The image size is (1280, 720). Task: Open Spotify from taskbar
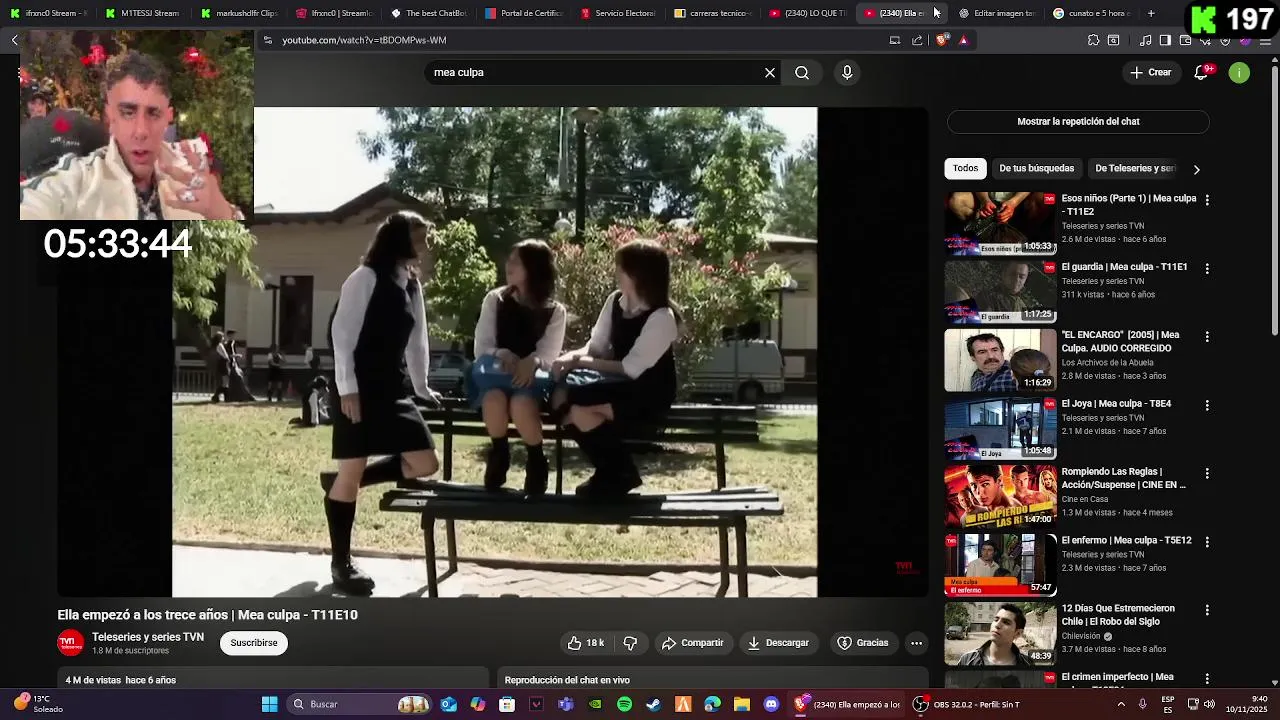coord(624,704)
